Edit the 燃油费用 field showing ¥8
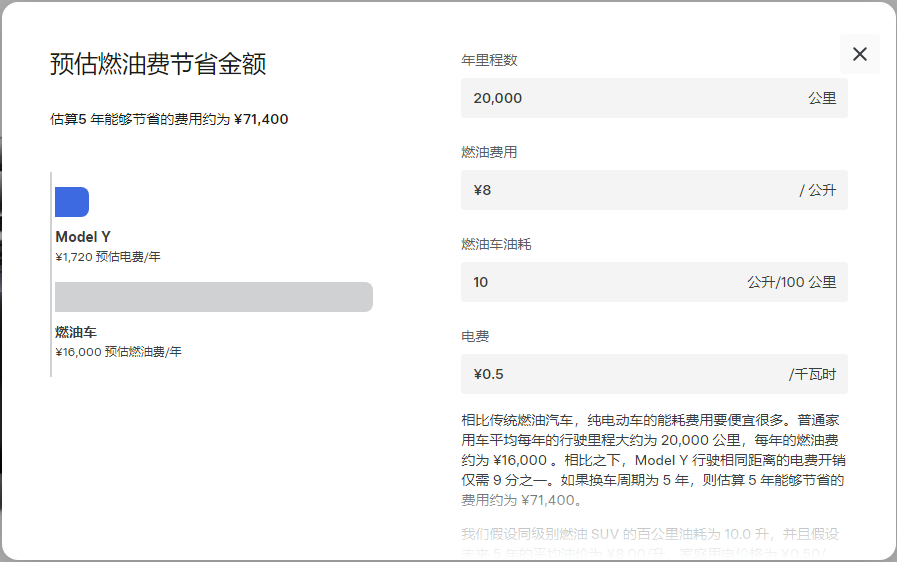Image resolution: width=897 pixels, height=562 pixels. (x=654, y=190)
